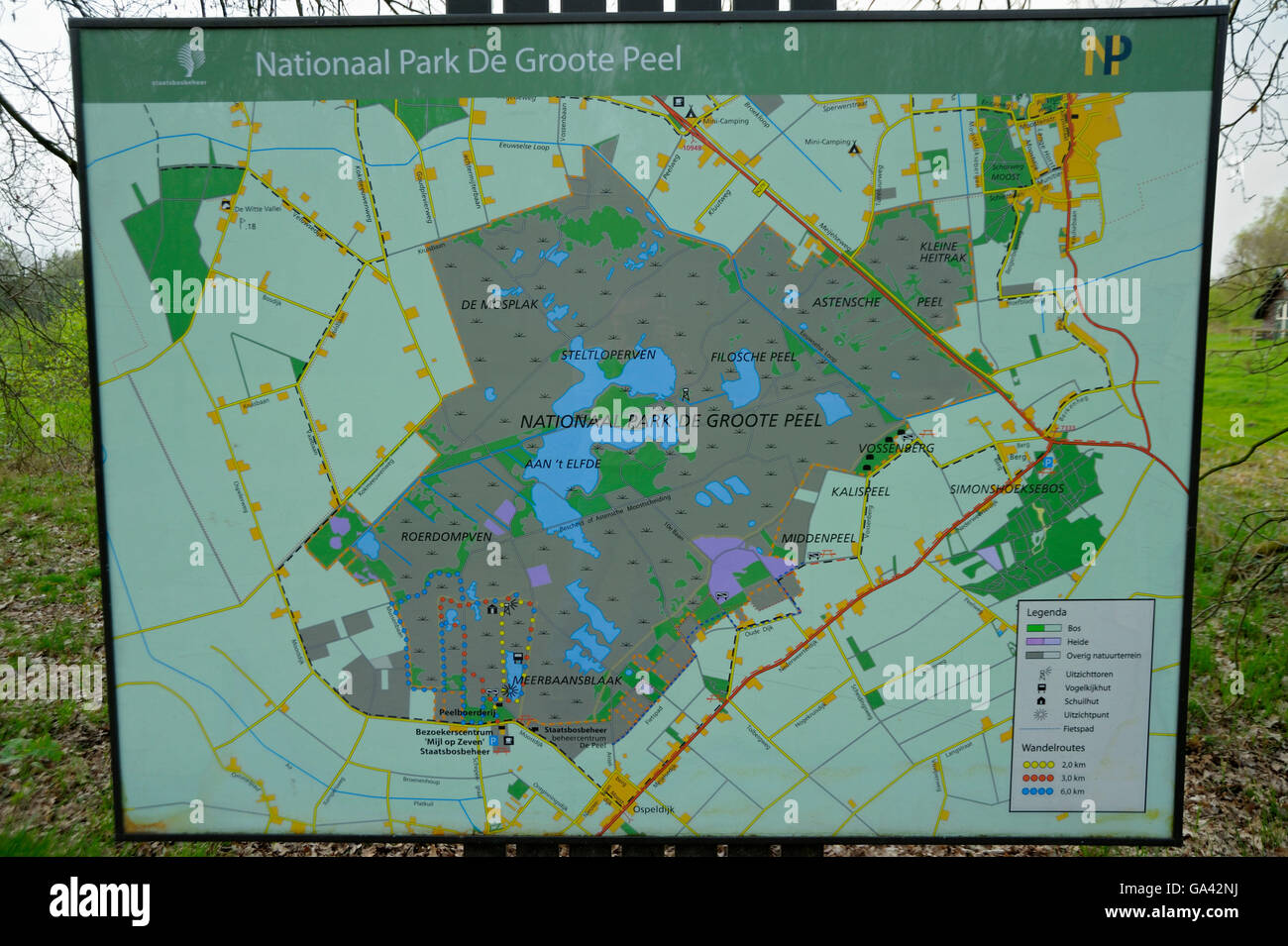Click the title Nationaal Park De Groote Peel
The image size is (1288, 946).
coord(469,61)
